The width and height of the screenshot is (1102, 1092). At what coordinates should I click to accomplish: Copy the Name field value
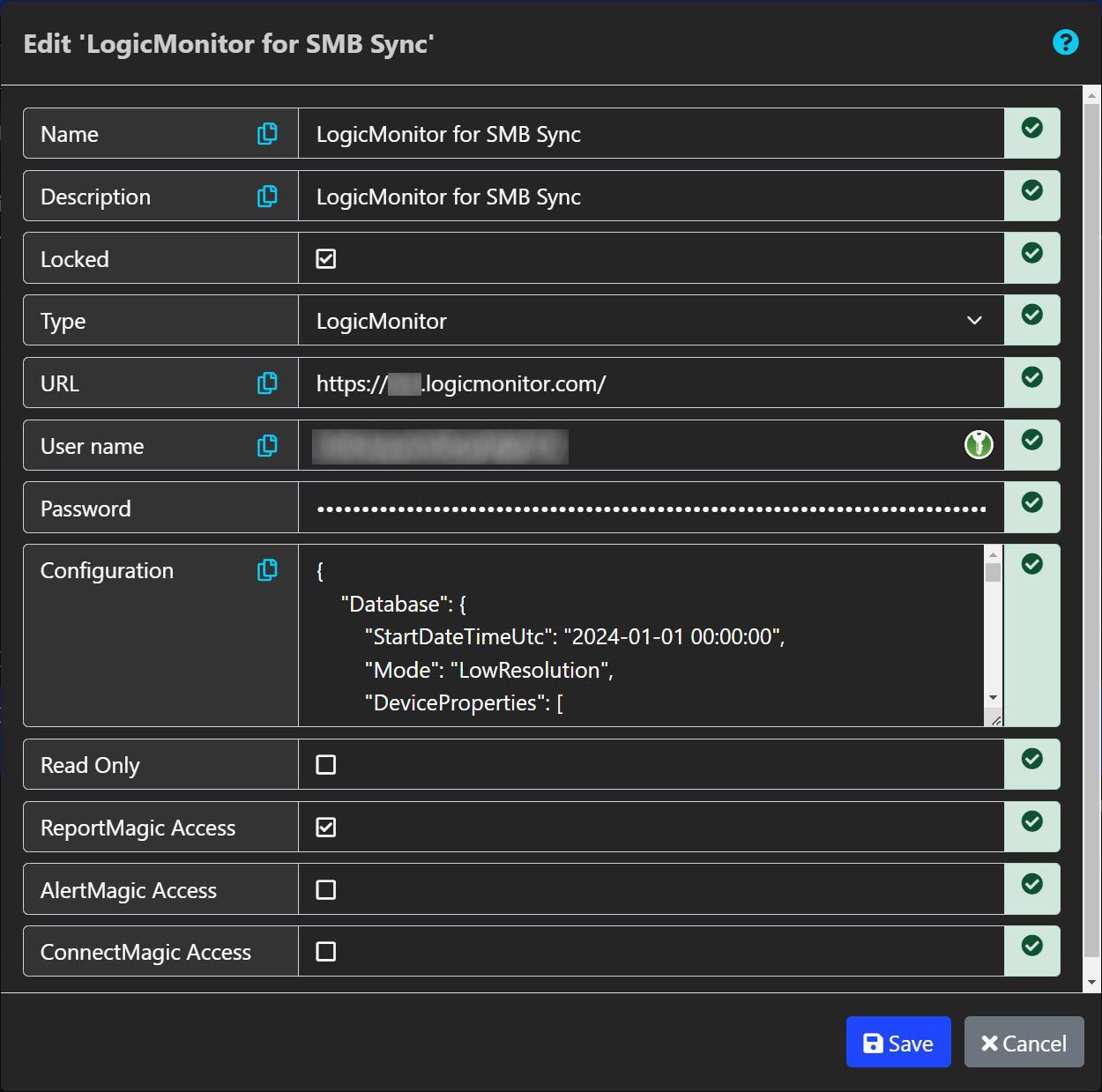point(267,133)
